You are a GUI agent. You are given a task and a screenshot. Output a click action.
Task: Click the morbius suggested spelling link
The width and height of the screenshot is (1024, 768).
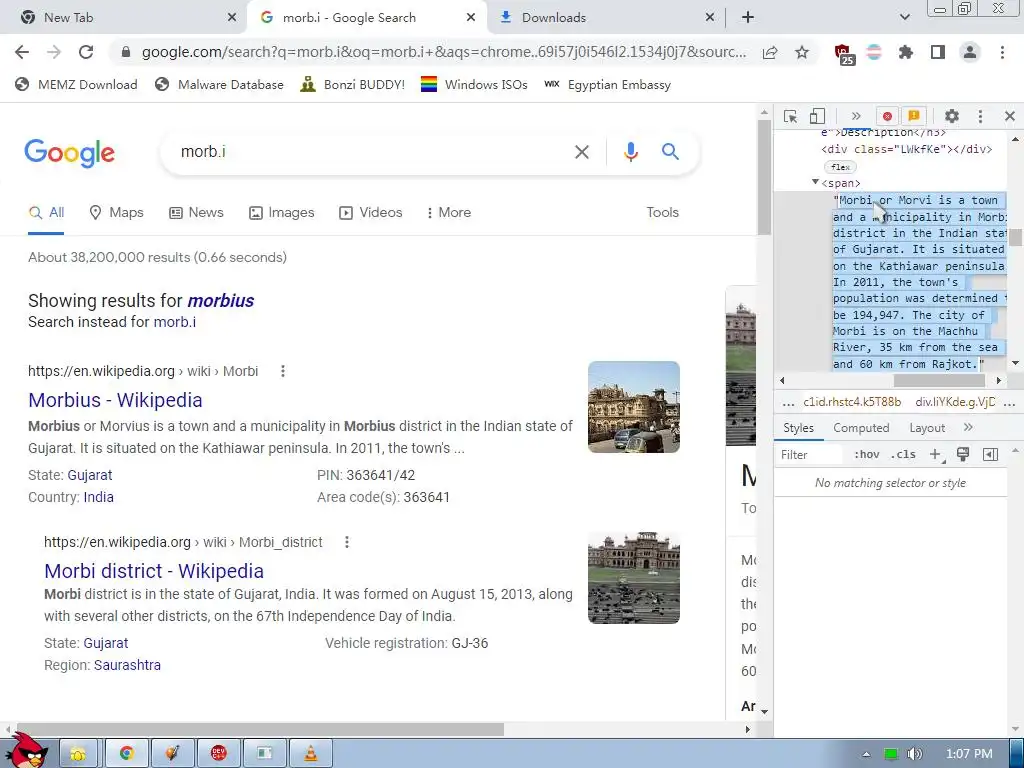221,300
